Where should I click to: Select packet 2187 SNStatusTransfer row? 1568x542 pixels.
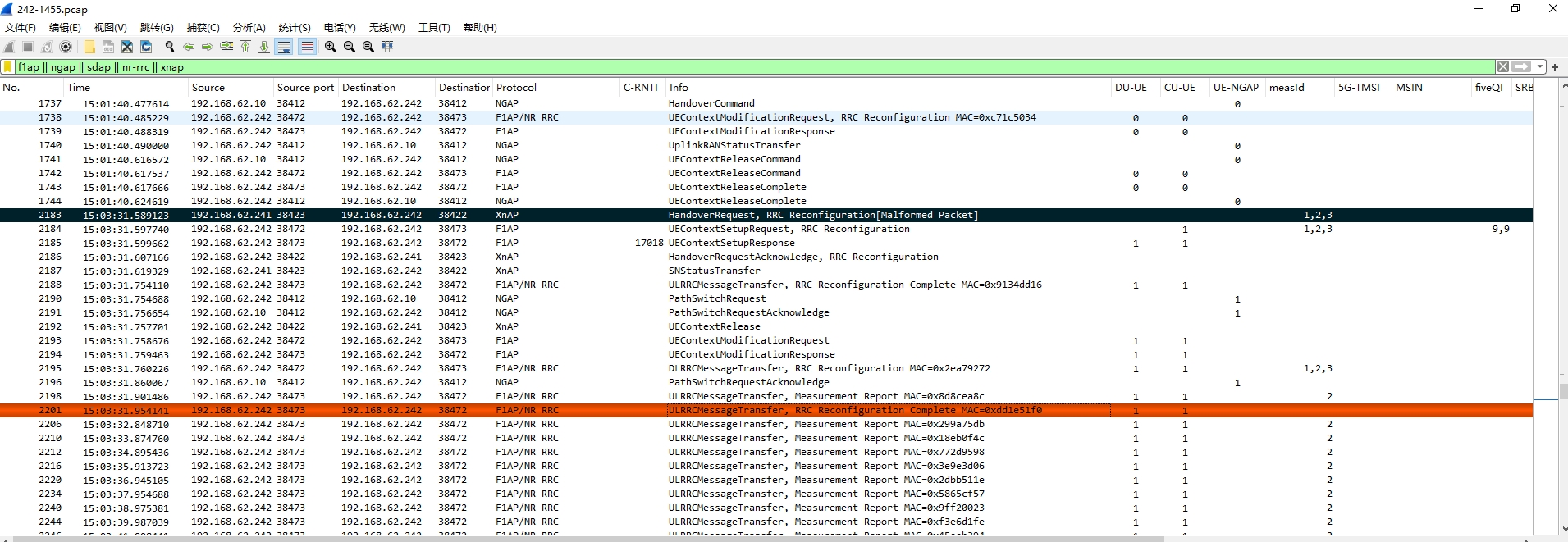click(766, 271)
